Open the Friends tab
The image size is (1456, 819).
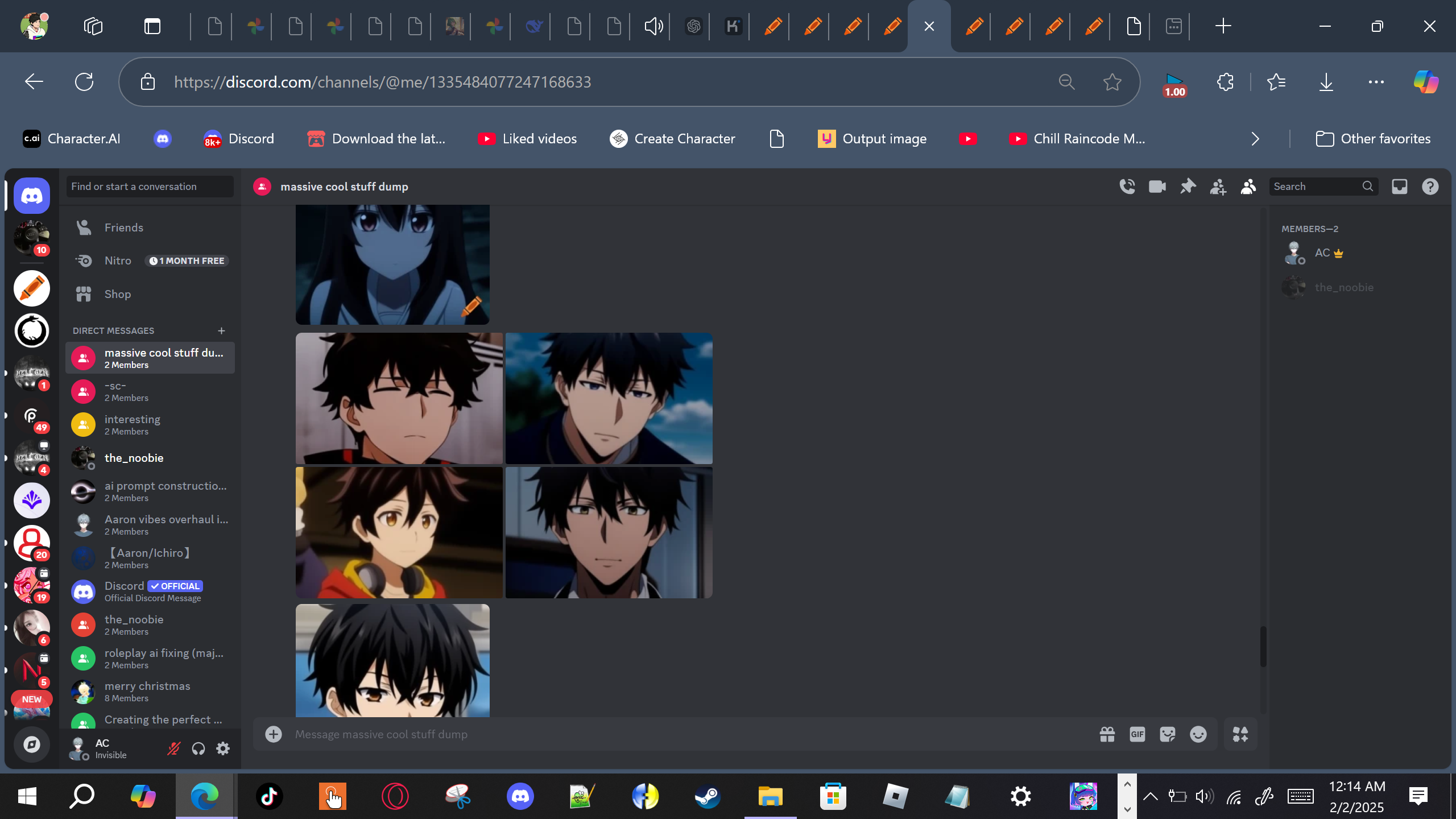click(x=123, y=227)
